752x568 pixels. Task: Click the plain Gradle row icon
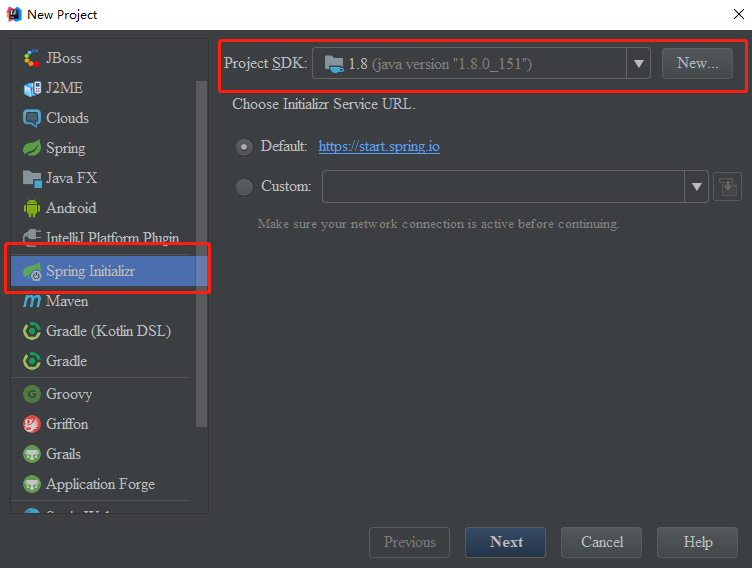click(x=32, y=361)
